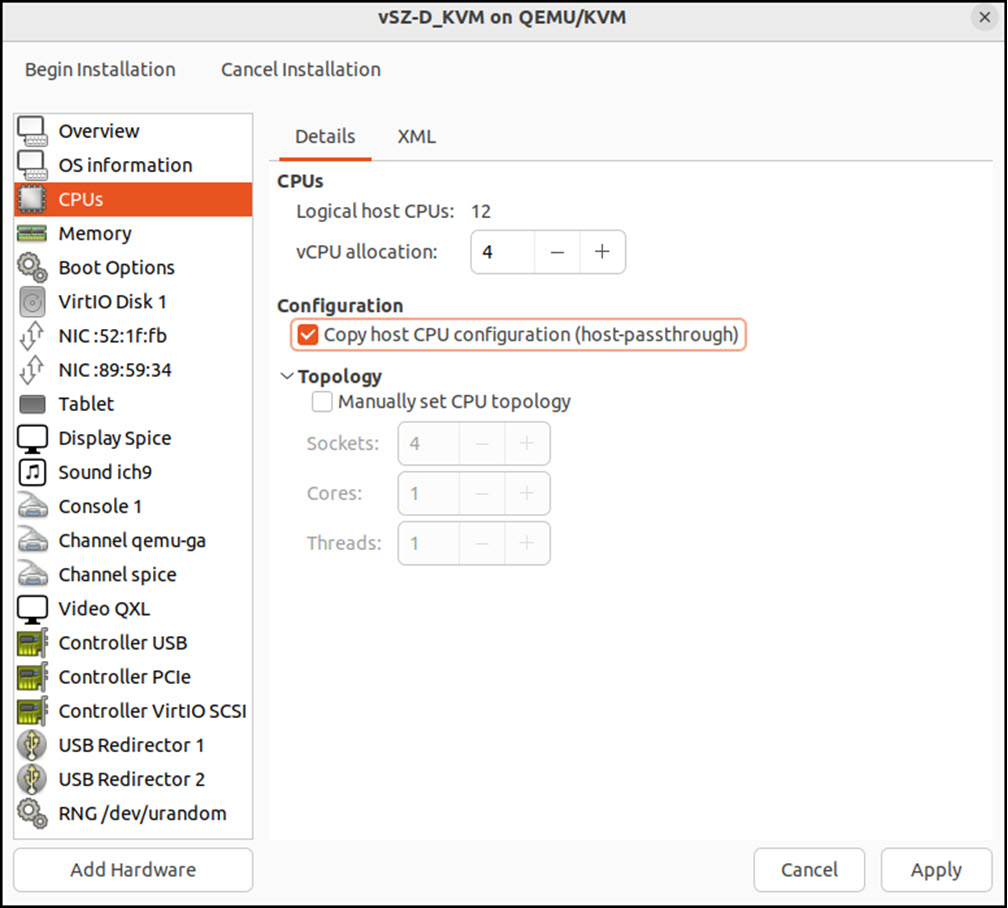Click the RNG /dev/urandom gears icon
1008x908 pixels.
point(32,813)
